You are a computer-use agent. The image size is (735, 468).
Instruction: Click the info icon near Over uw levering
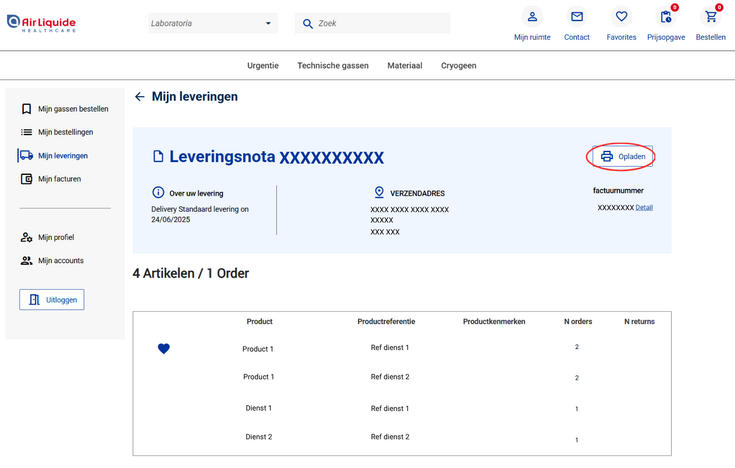tap(158, 192)
